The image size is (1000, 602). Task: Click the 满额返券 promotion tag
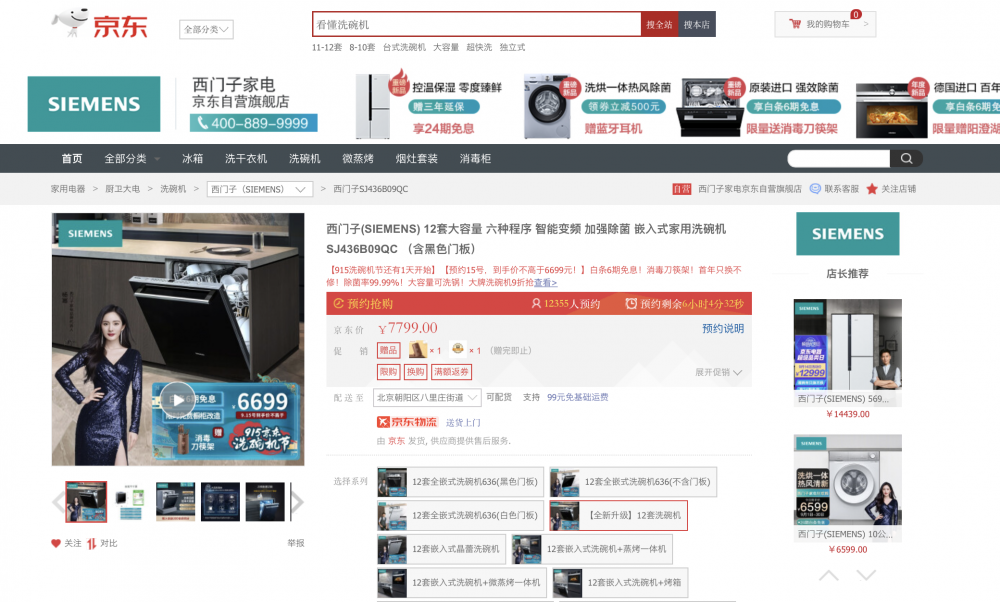click(x=451, y=372)
